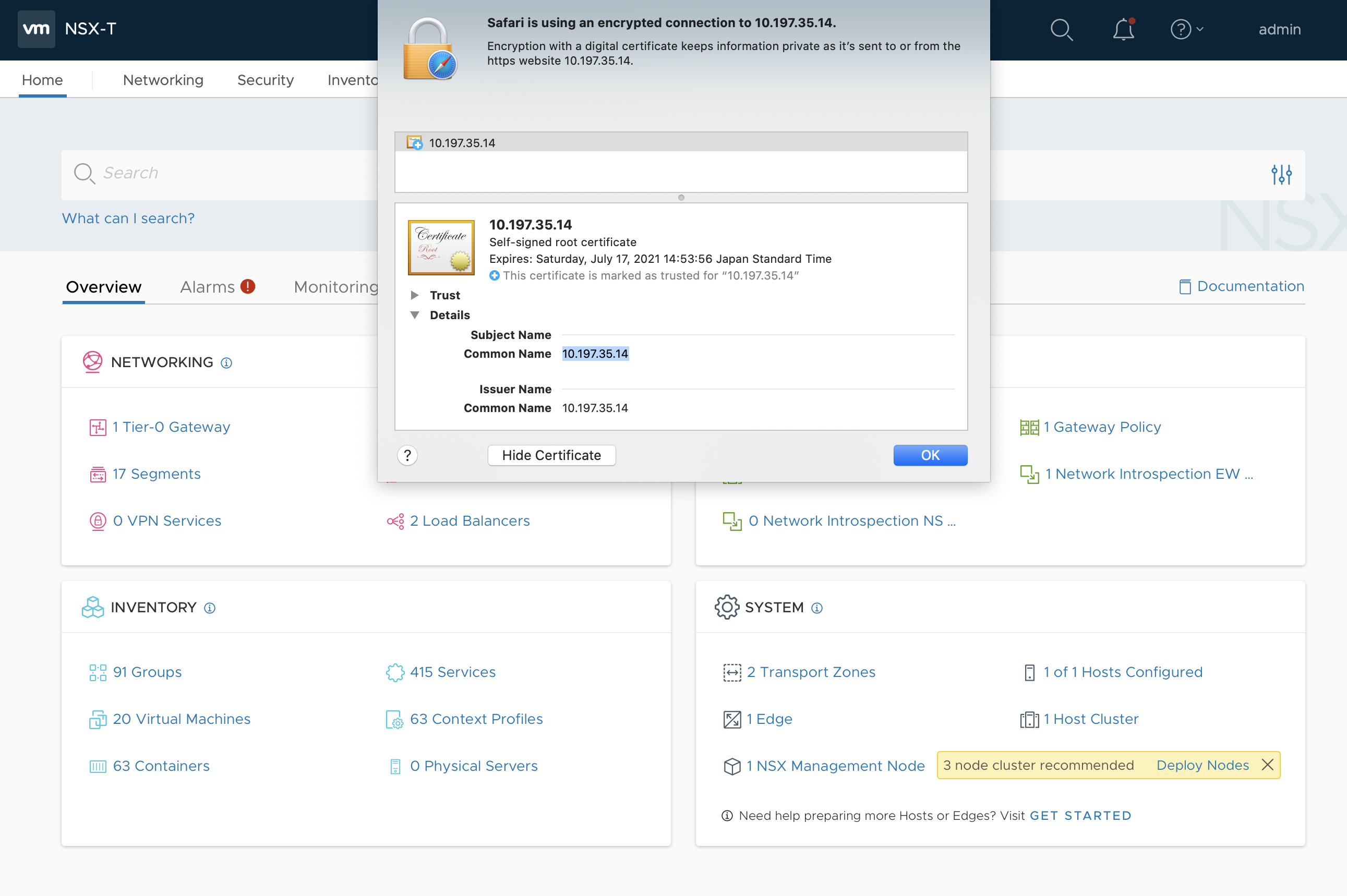This screenshot has height=896, width=1347.
Task: Click the Edge icon
Action: pos(732,719)
